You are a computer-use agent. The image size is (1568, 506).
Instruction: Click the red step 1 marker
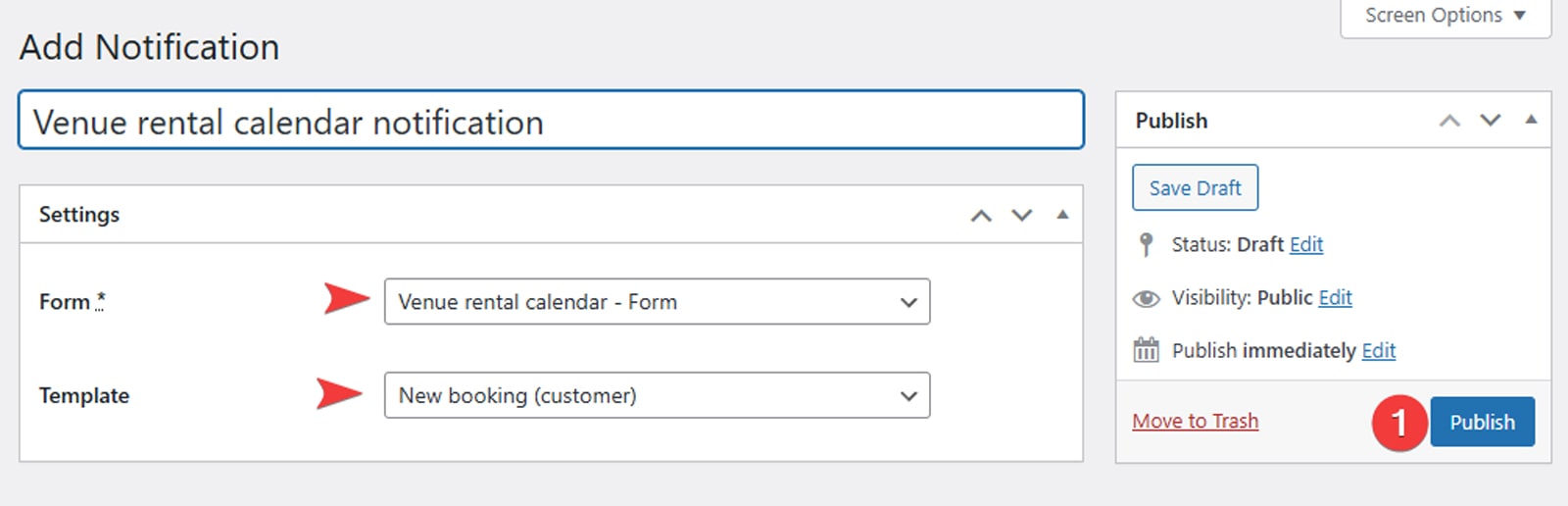[x=1399, y=423]
